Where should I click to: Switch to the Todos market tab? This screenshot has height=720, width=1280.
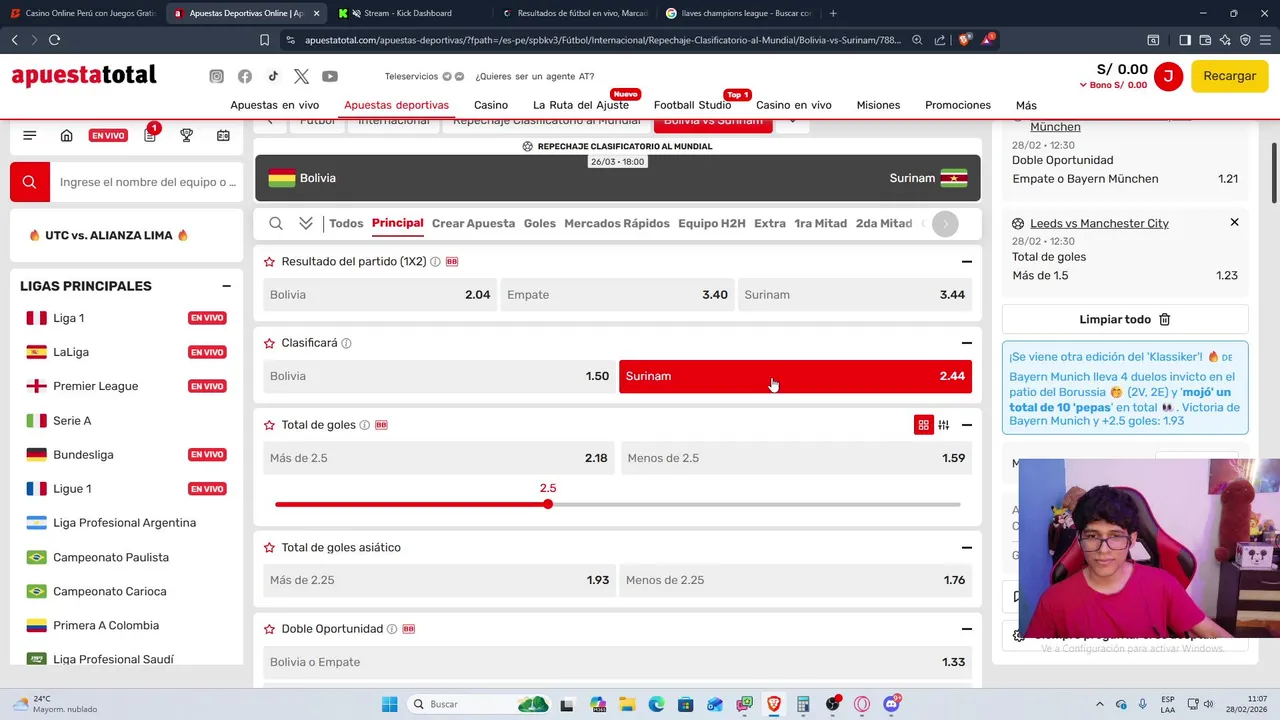click(x=346, y=223)
